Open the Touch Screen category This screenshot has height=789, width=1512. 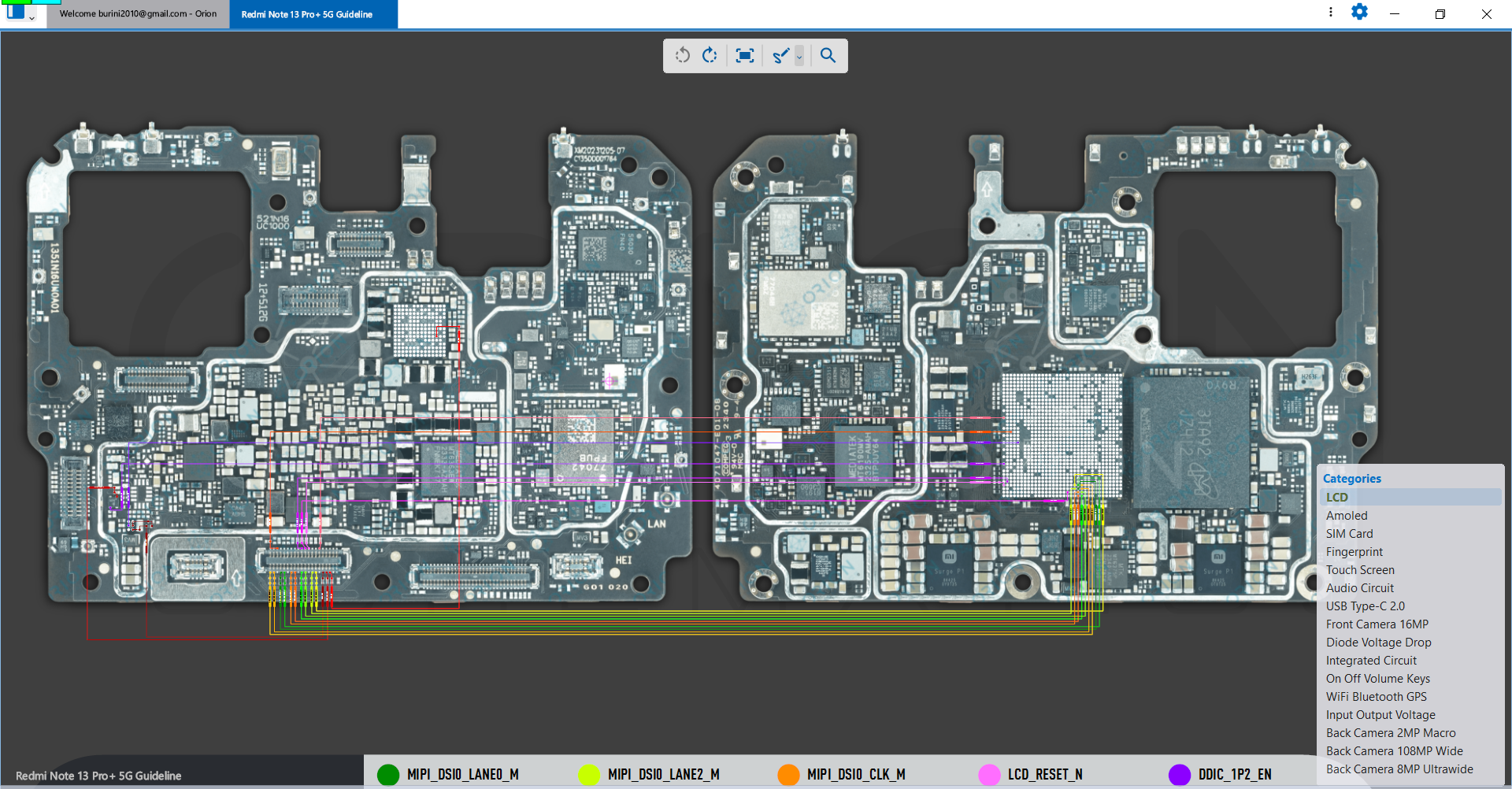(1410, 569)
